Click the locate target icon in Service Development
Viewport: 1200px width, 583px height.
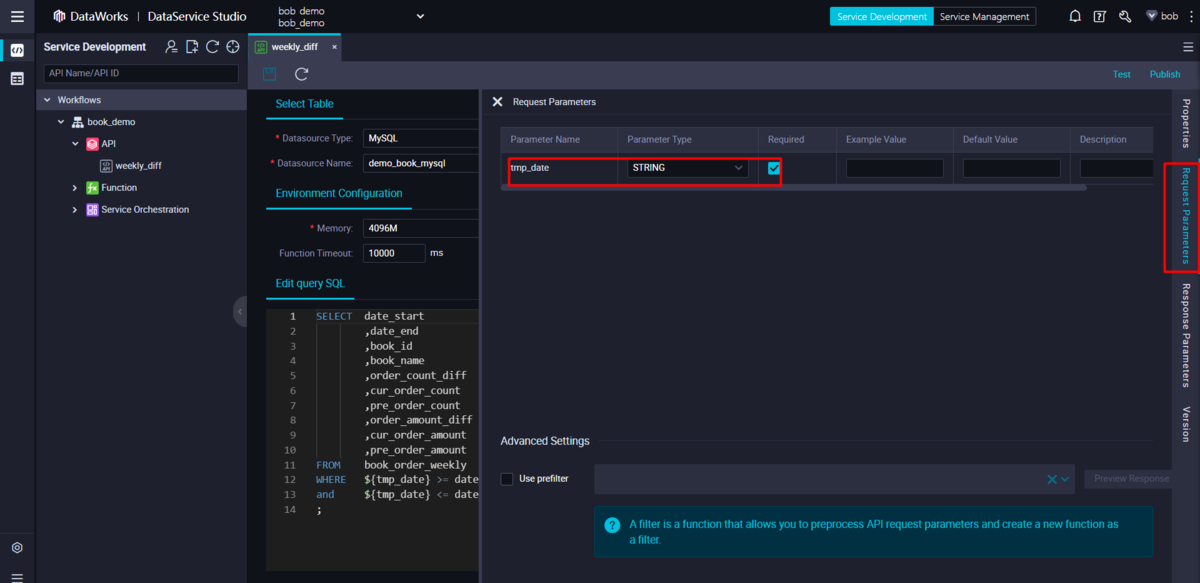pyautogui.click(x=232, y=47)
